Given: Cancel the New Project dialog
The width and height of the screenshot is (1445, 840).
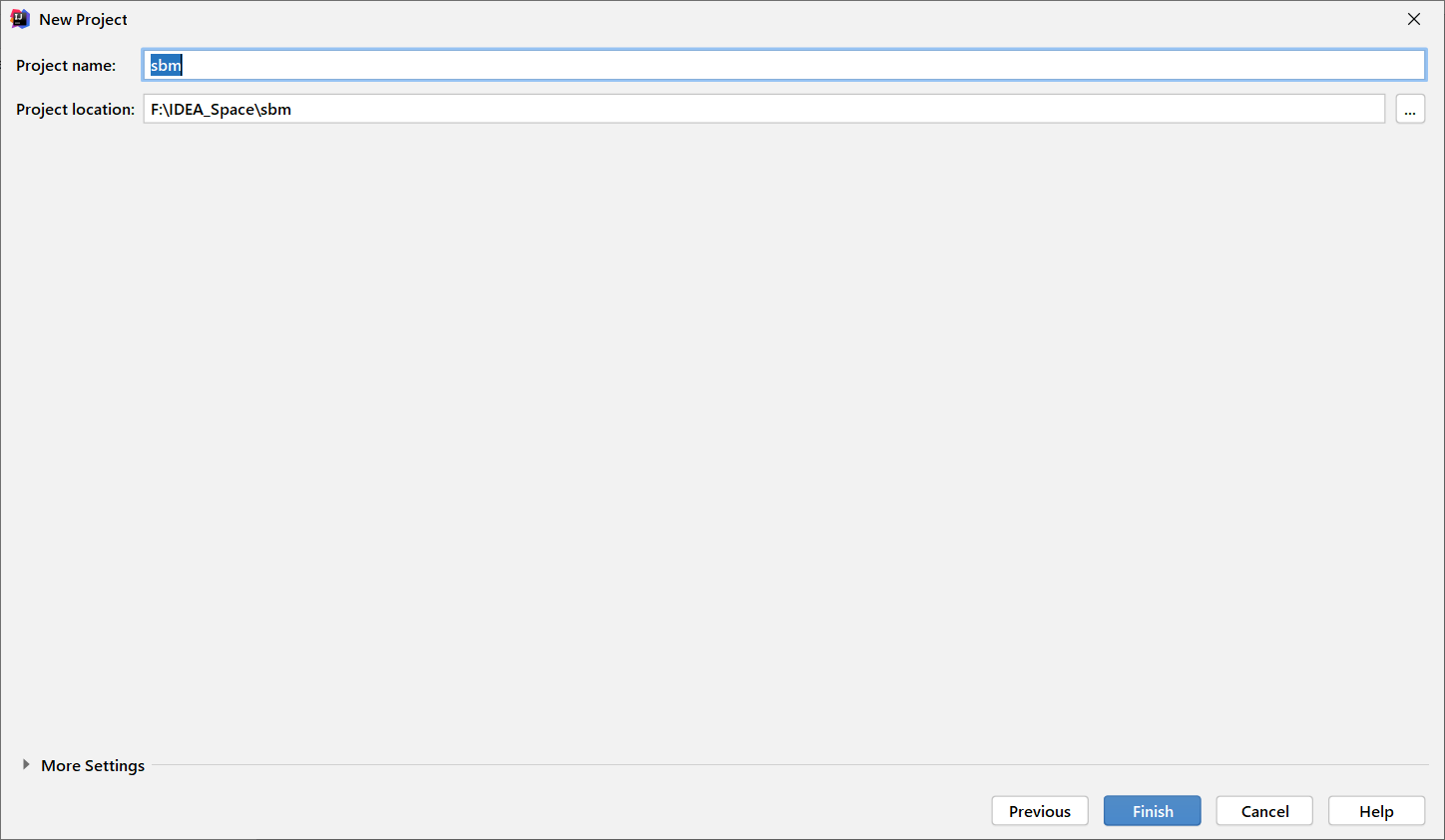Looking at the screenshot, I should coord(1264,811).
